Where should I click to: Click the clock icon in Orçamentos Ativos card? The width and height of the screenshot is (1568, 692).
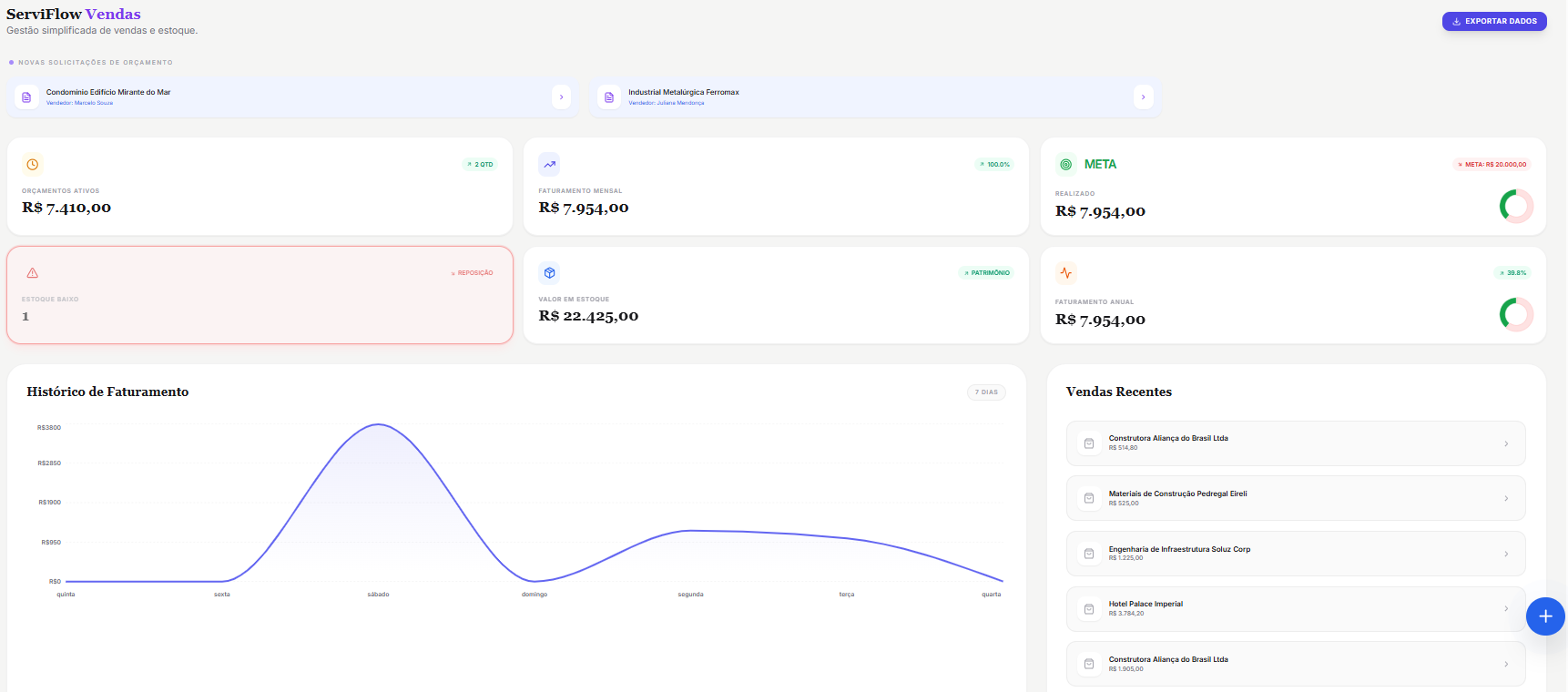click(33, 165)
